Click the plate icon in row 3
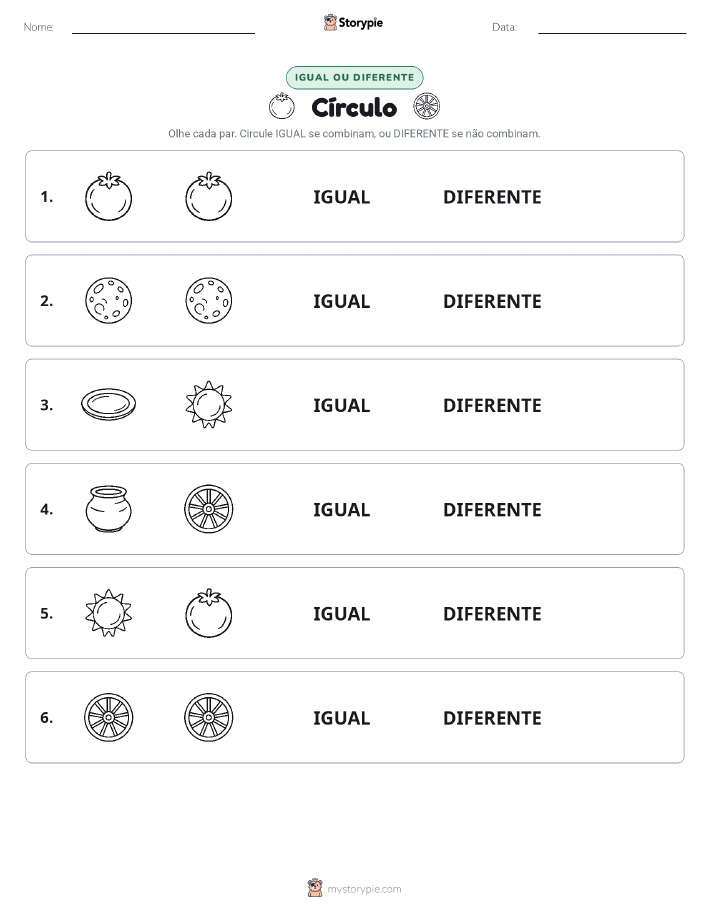Viewport: 709px width, 917px height. [x=108, y=404]
